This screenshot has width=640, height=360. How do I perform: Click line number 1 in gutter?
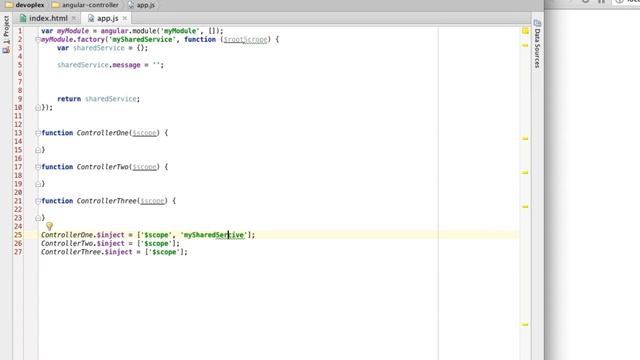point(20,31)
